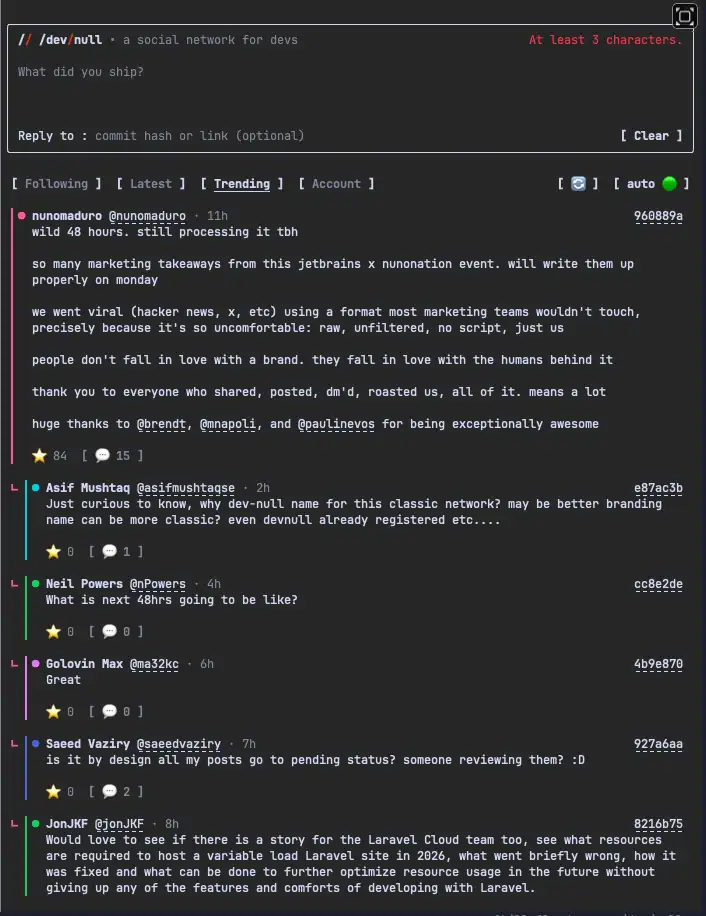Click the @brendt mention
The height and width of the screenshot is (916, 706).
pyautogui.click(x=161, y=424)
